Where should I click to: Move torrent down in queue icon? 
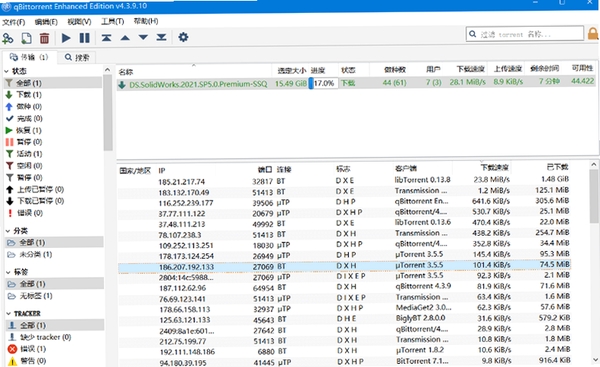tap(143, 38)
